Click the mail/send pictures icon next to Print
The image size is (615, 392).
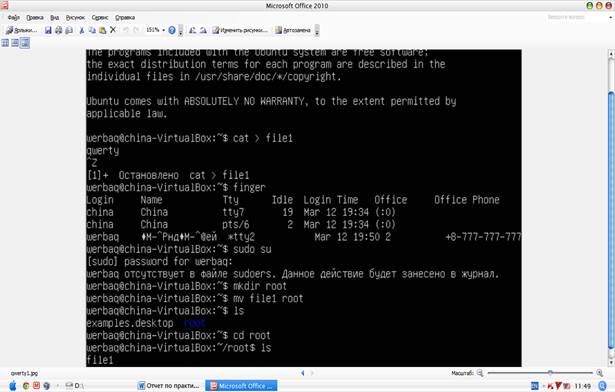pos(69,30)
